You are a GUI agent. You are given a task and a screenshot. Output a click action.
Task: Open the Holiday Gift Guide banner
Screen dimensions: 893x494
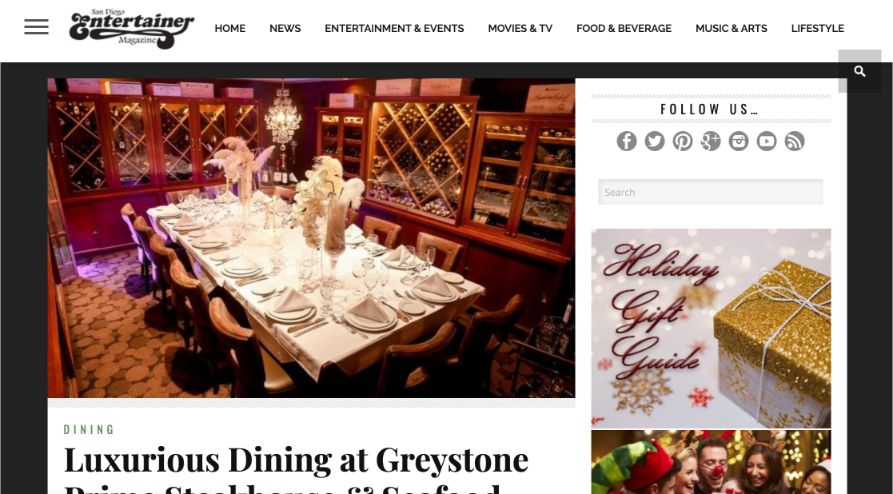[x=711, y=328]
